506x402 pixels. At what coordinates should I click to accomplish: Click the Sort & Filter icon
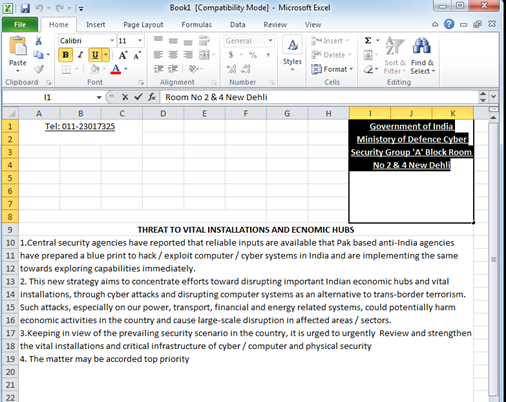[395, 55]
